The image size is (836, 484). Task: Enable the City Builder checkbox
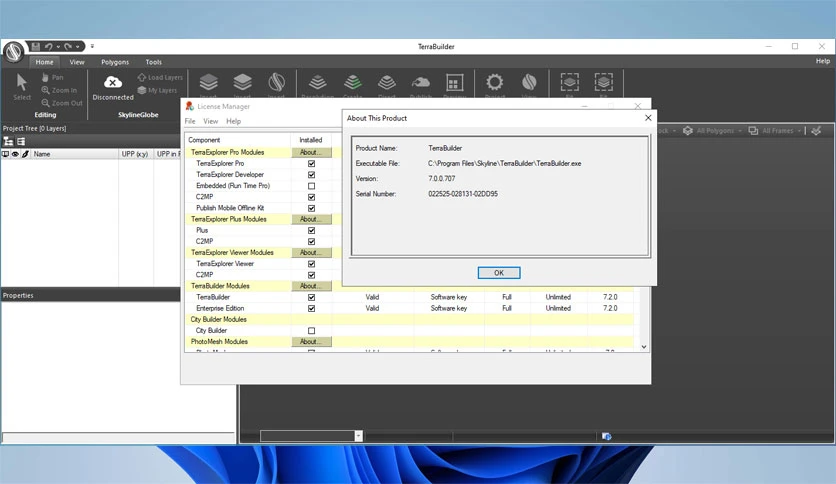tap(311, 330)
